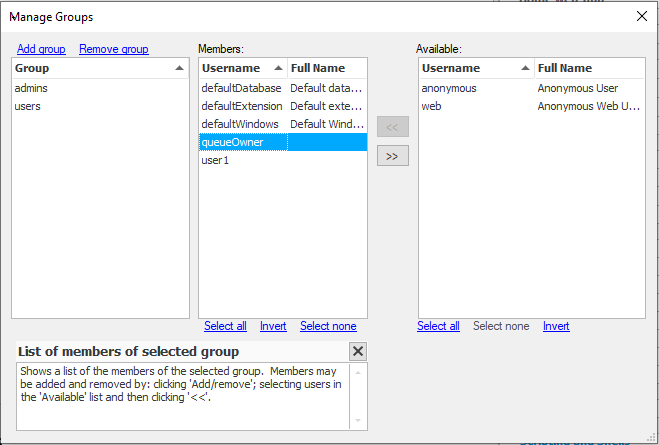Click Select all under Members list
The width and height of the screenshot is (659, 445).
pos(225,326)
